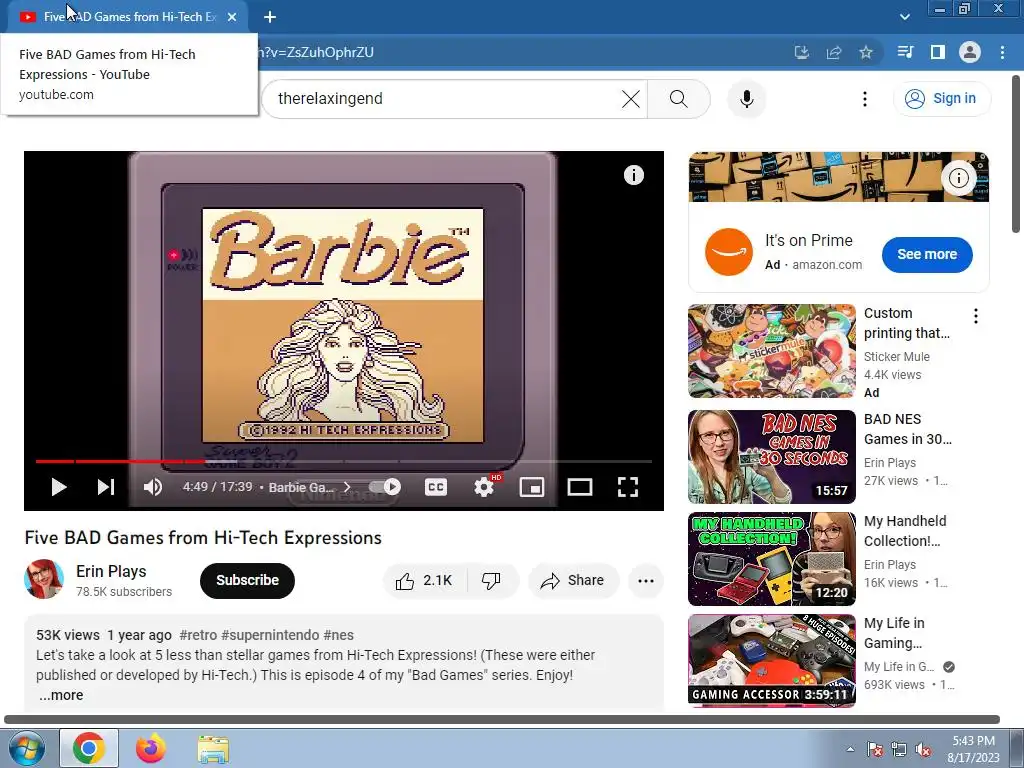
Task: Switch to theater mode
Action: click(x=580, y=487)
